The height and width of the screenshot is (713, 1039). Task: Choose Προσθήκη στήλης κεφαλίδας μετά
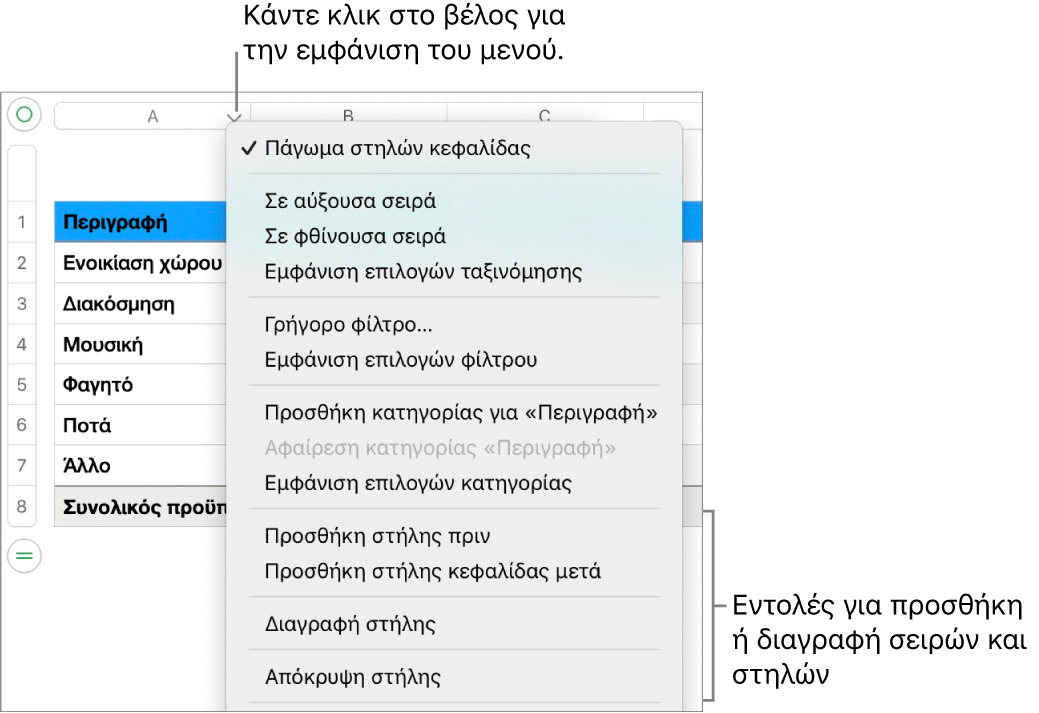[x=433, y=571]
